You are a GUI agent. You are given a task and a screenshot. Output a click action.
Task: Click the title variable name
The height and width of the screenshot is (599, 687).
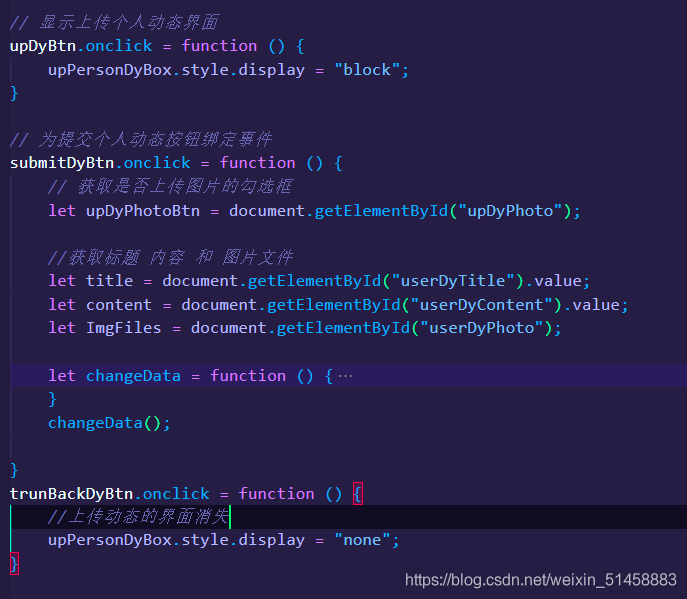pos(110,281)
